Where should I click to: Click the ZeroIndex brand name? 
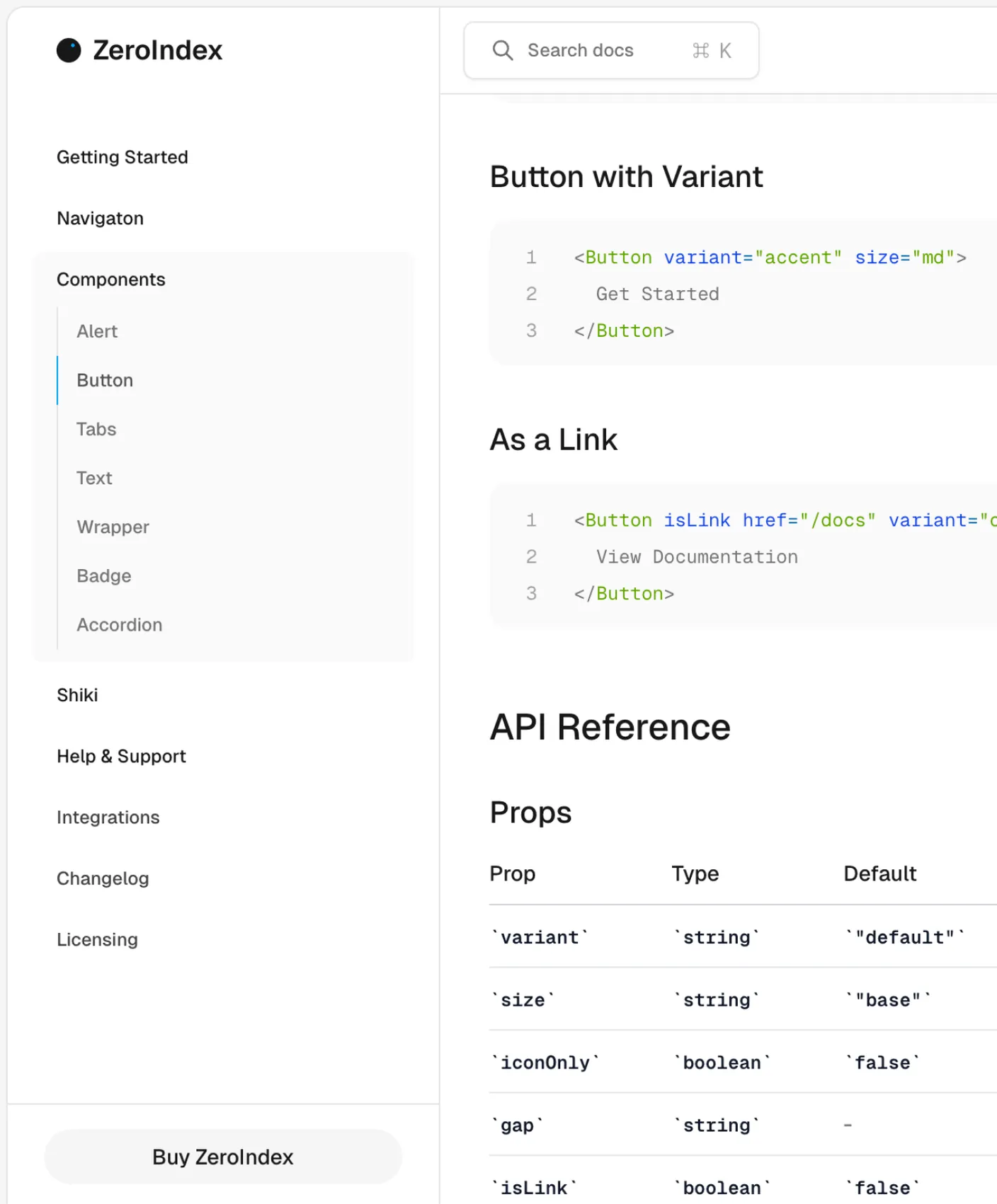pos(157,50)
